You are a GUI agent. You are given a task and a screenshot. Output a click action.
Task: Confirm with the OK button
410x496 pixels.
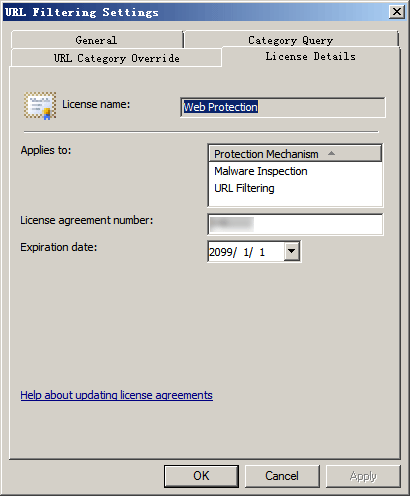click(201, 476)
